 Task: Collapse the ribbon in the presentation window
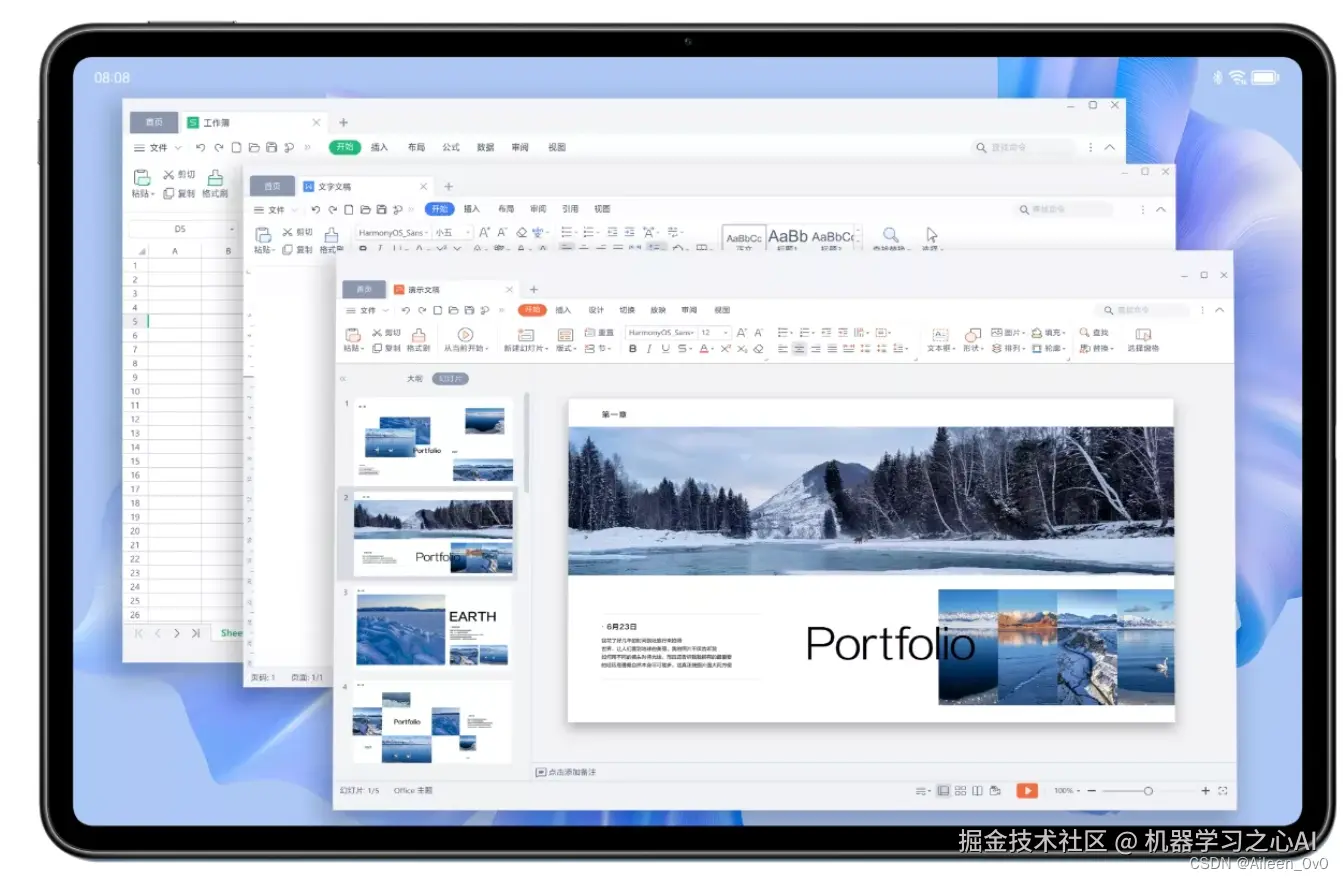[x=1218, y=310]
